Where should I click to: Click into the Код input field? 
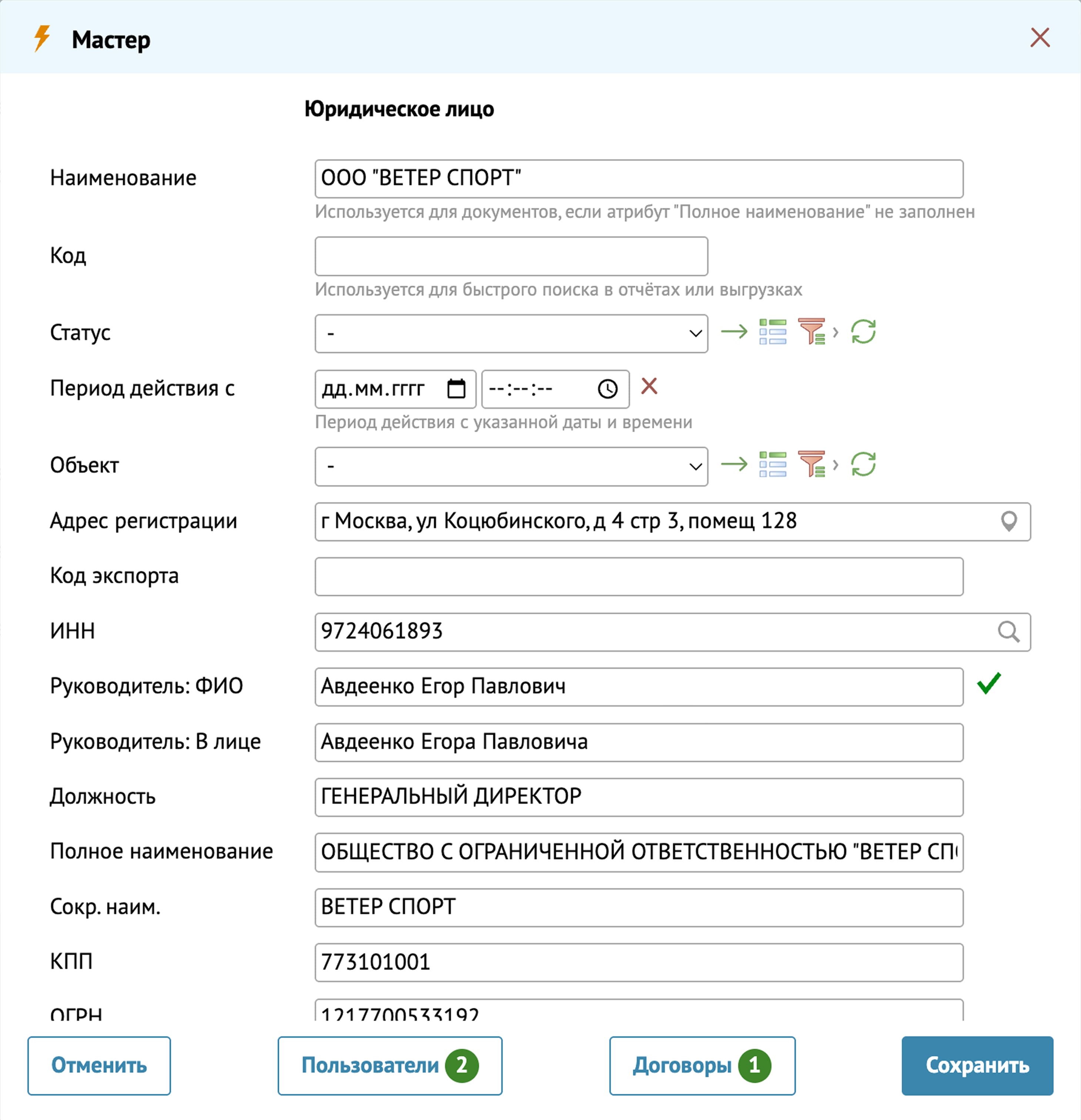point(511,256)
